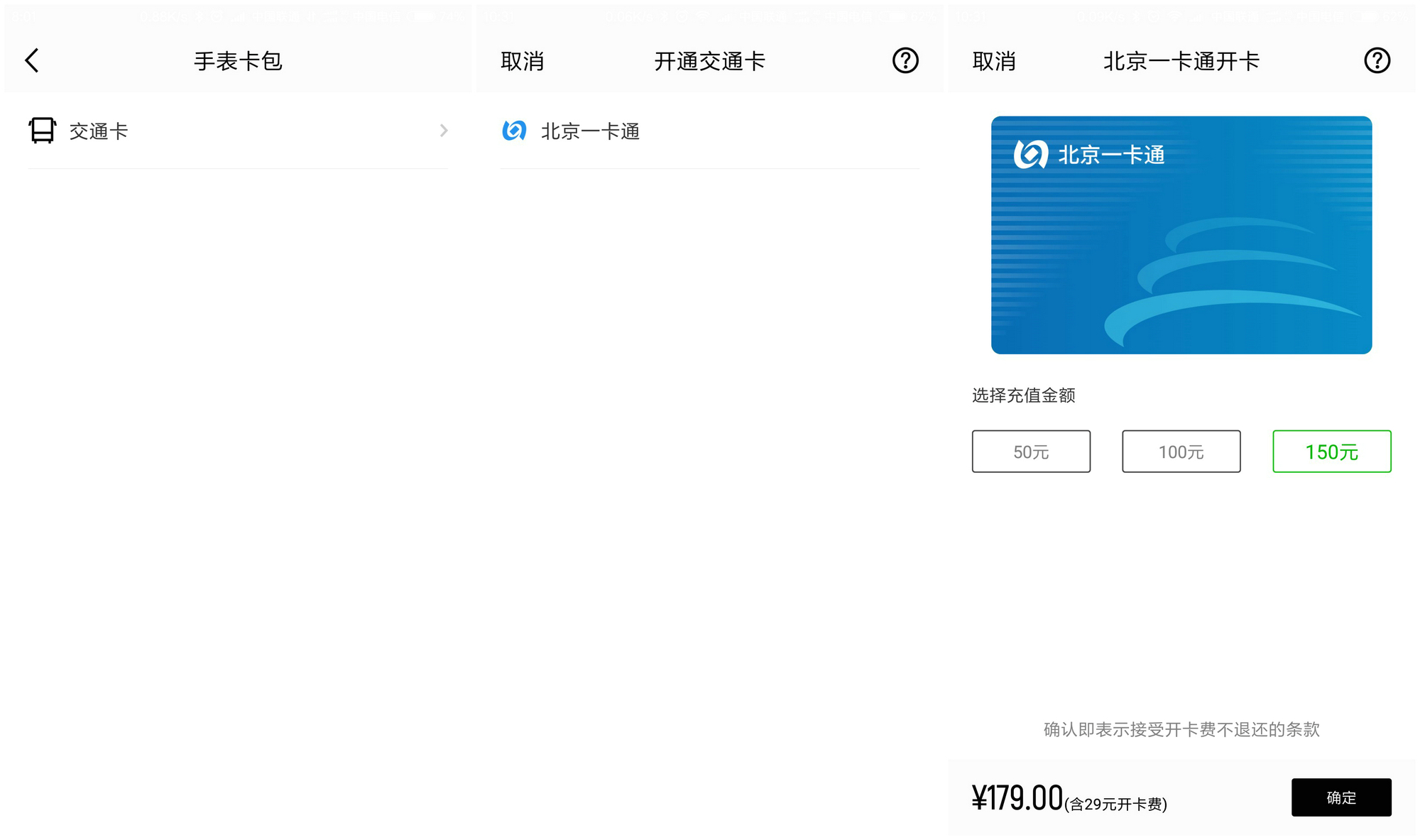Confirm payment with the 确定 button
Screen dimensions: 1420x840
[1341, 797]
